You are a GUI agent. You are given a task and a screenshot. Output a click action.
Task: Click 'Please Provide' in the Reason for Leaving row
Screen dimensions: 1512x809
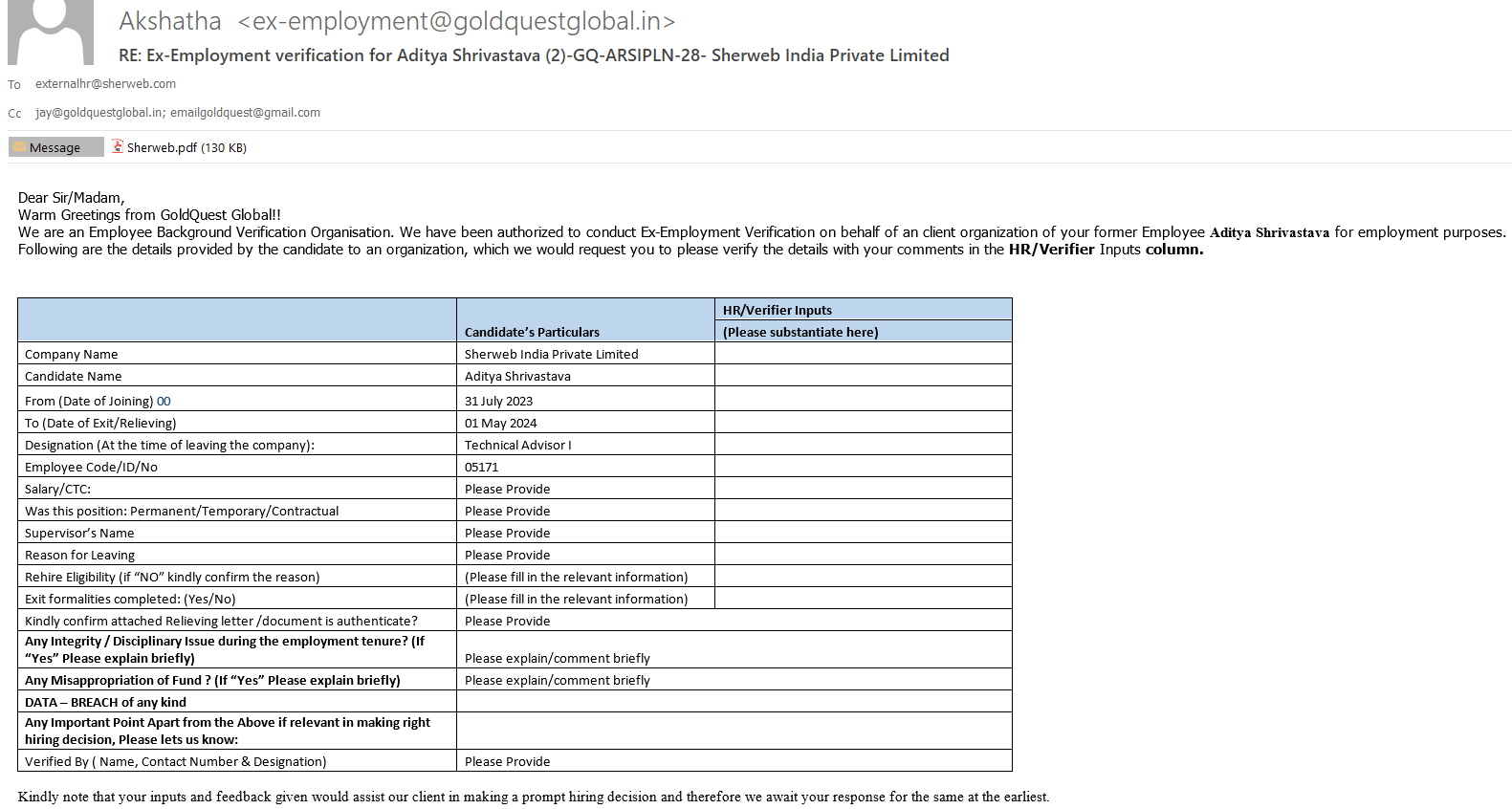pos(507,555)
